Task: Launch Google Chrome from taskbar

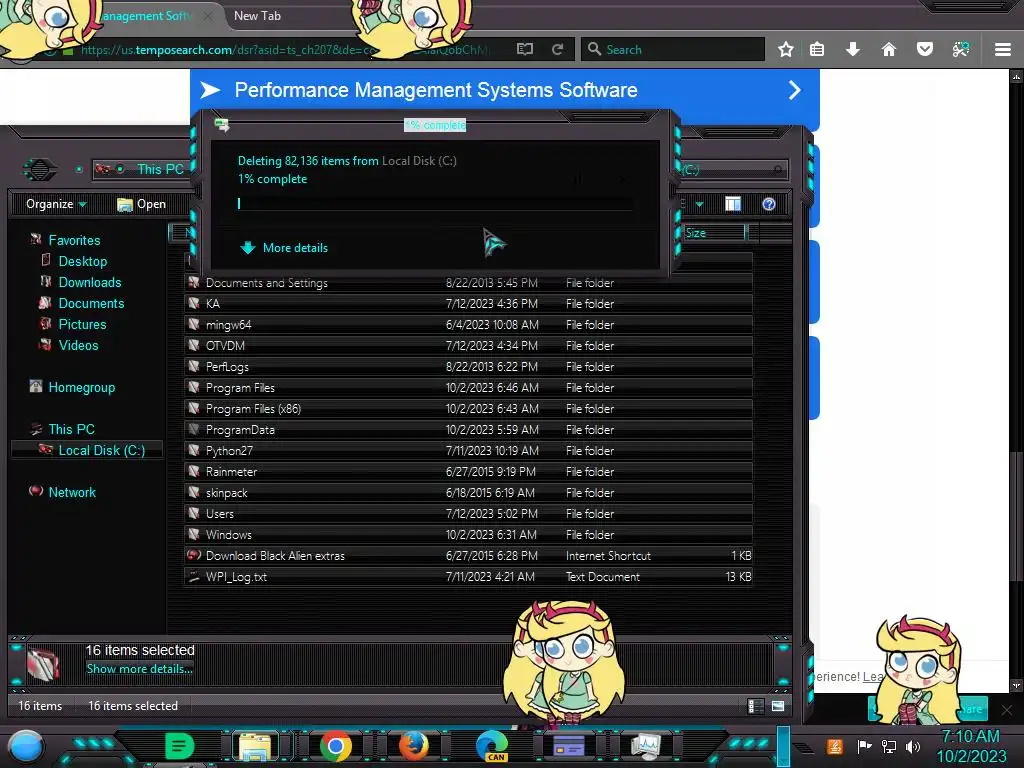Action: point(336,746)
